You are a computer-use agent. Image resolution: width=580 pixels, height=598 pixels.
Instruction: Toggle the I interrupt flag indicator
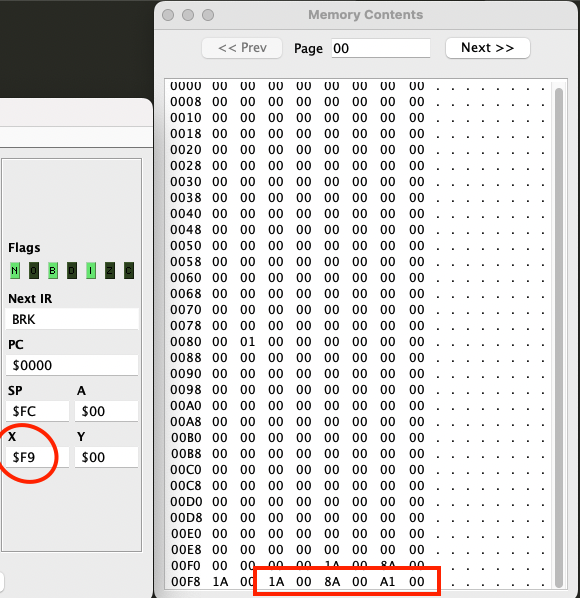pyautogui.click(x=91, y=271)
